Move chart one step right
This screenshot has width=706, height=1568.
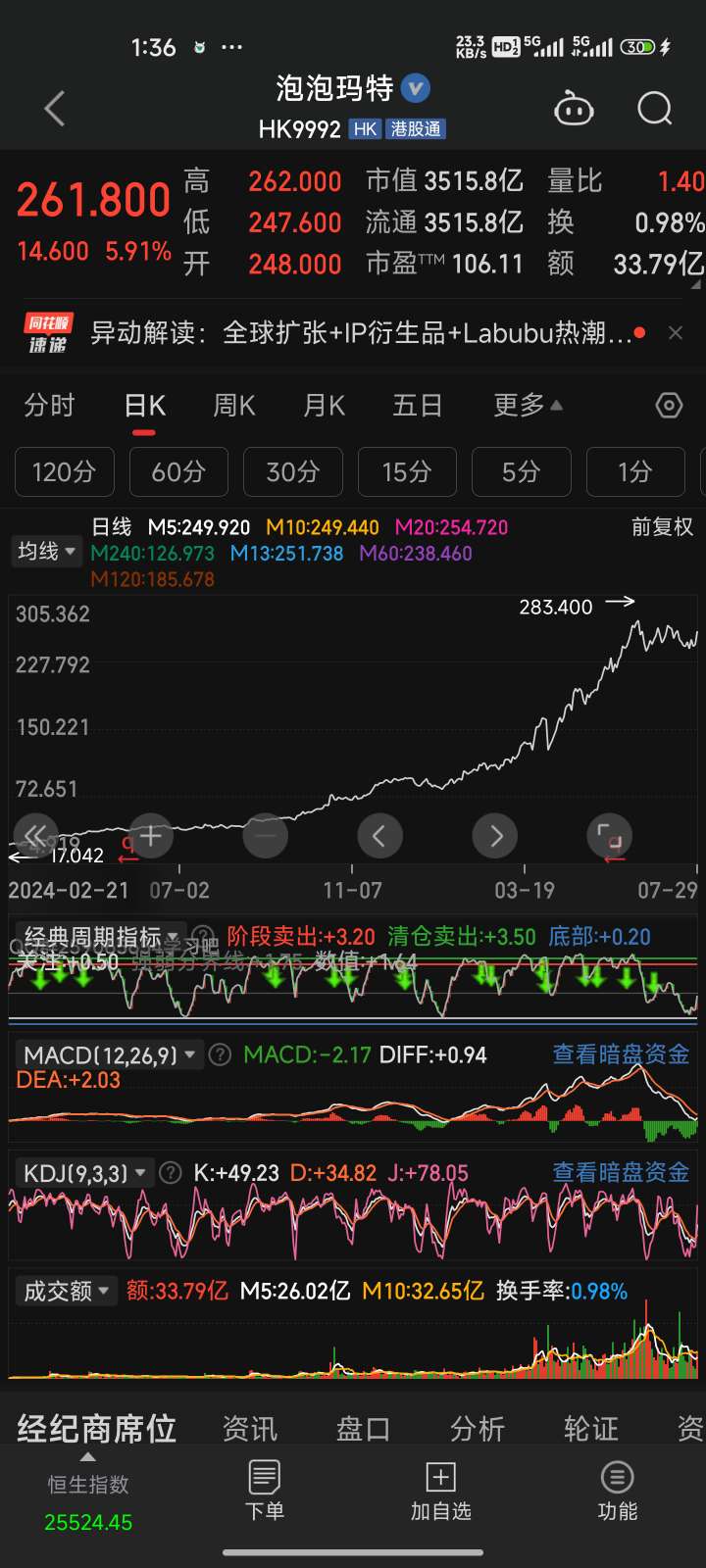point(495,836)
